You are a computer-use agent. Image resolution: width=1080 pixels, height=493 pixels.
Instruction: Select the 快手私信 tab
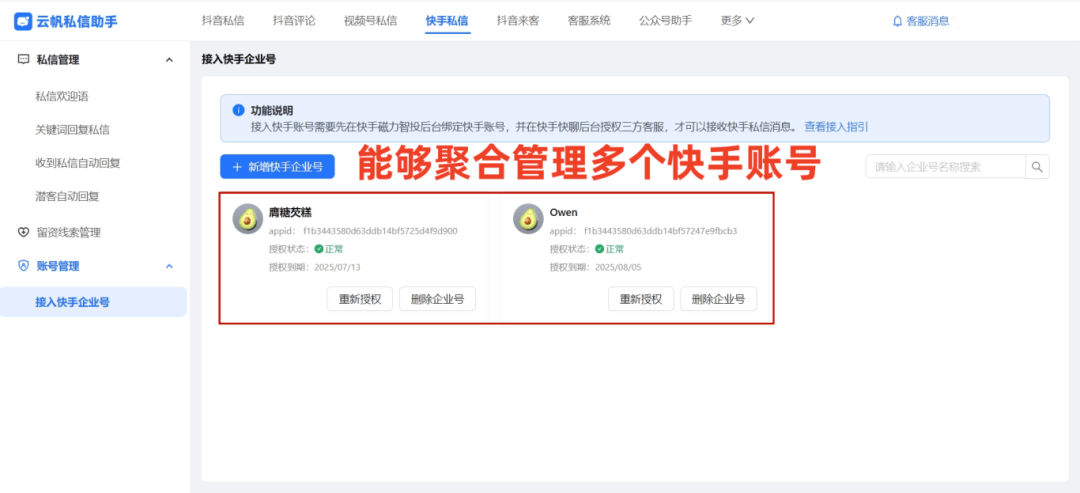tap(448, 21)
